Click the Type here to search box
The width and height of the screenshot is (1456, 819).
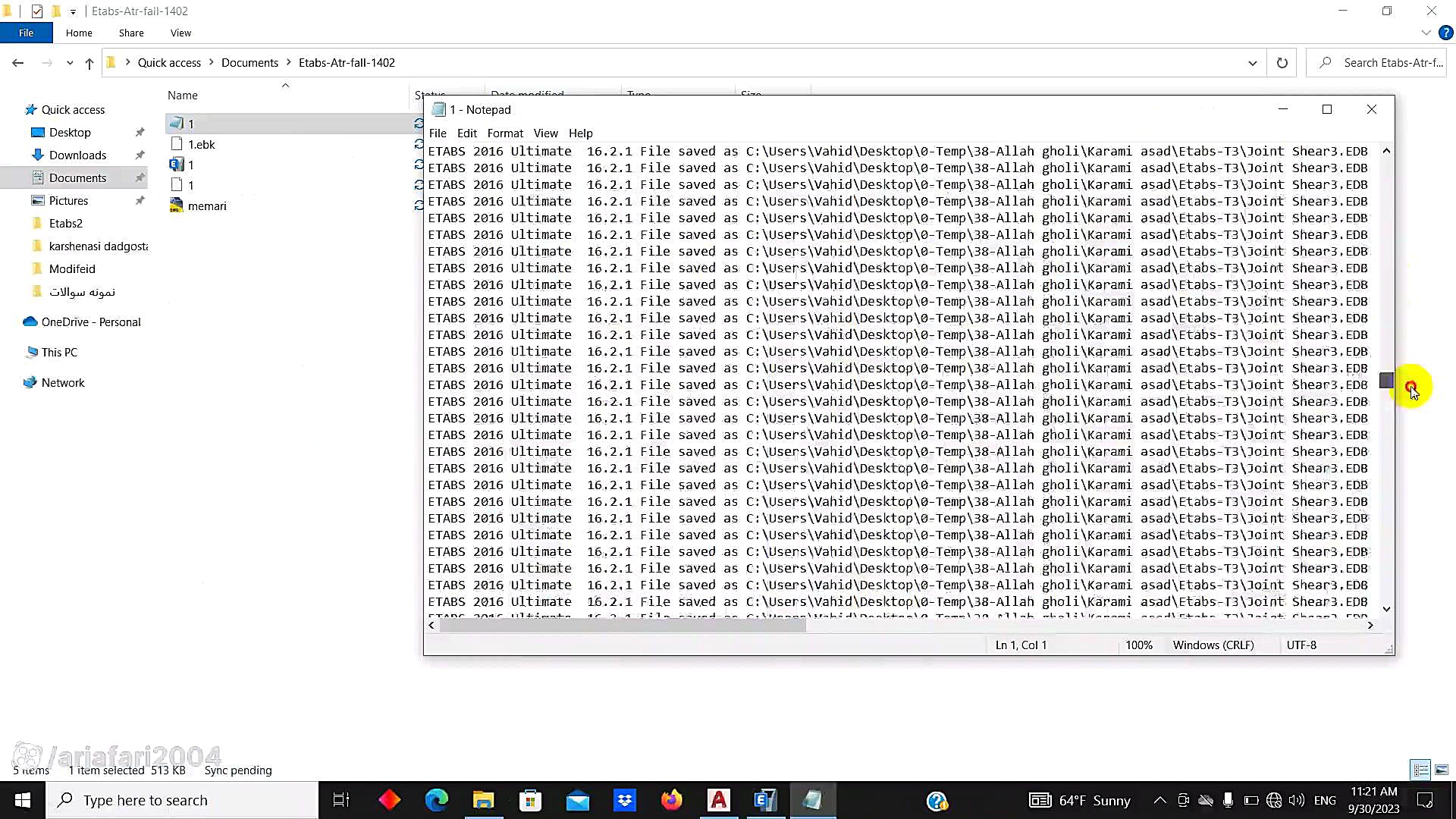pos(182,800)
